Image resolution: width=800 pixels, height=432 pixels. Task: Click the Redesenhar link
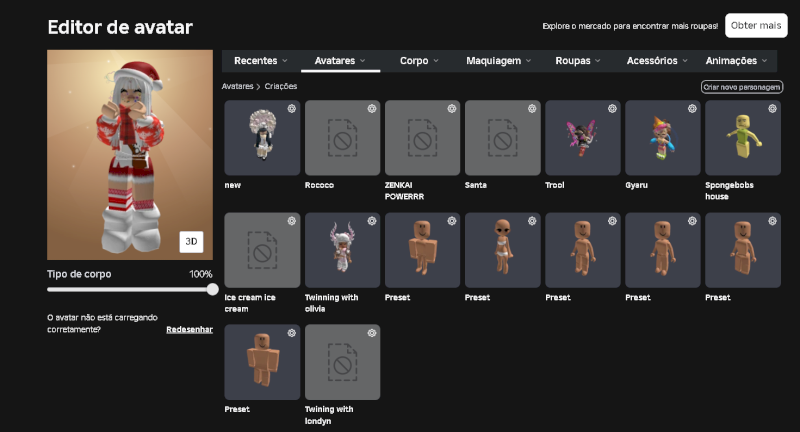[x=189, y=329]
